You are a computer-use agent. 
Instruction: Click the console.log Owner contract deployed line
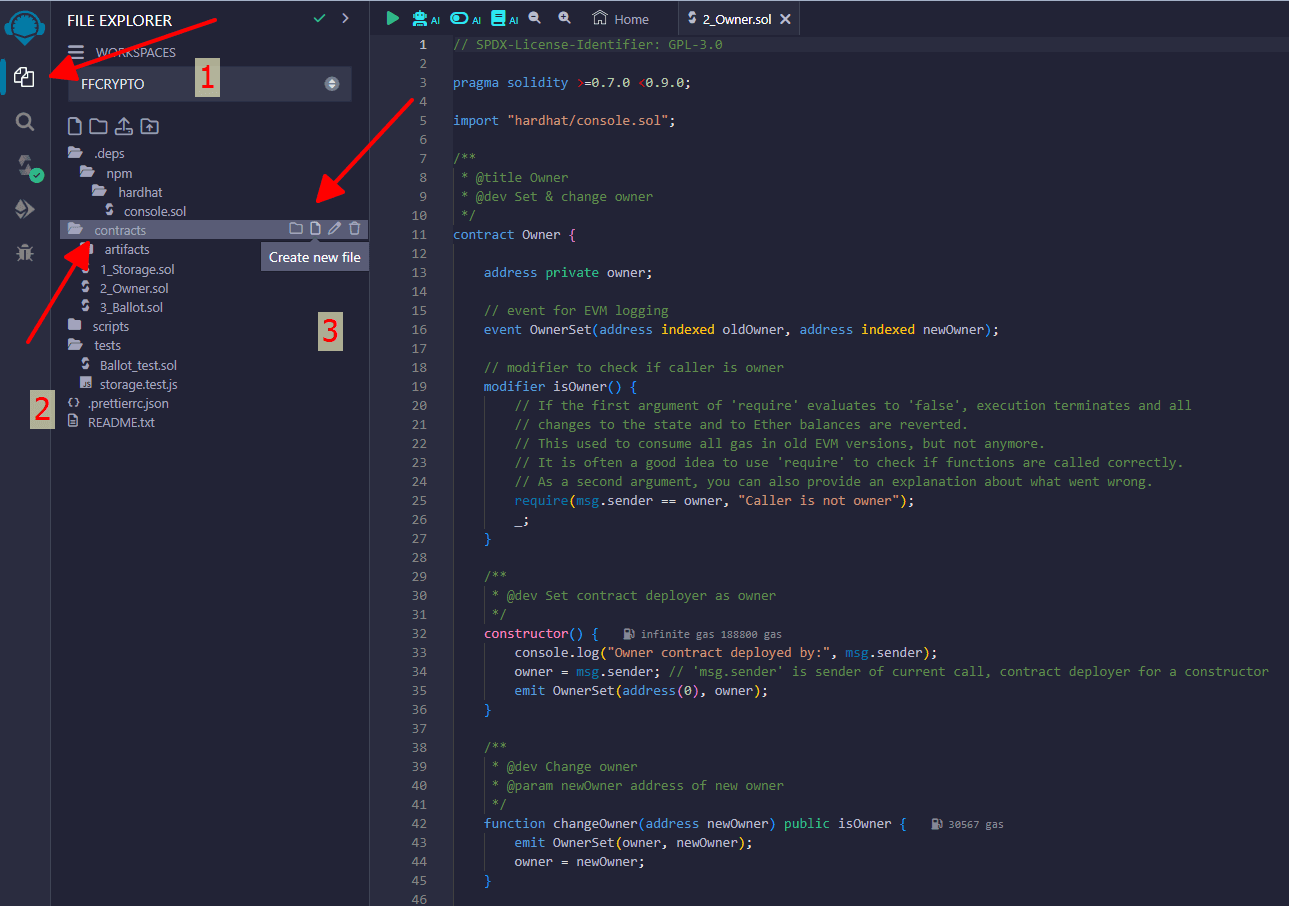coord(726,653)
